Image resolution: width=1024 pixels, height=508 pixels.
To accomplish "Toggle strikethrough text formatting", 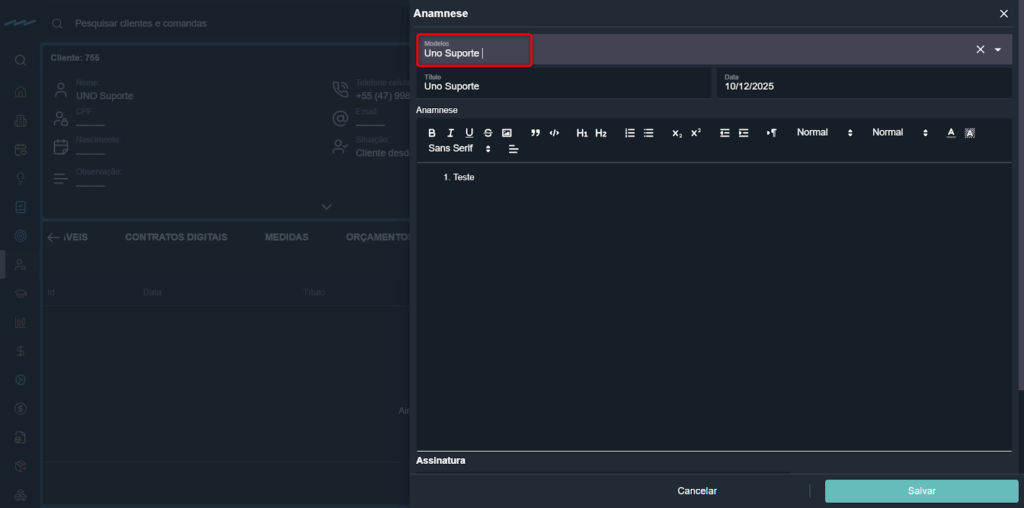I will pos(488,133).
